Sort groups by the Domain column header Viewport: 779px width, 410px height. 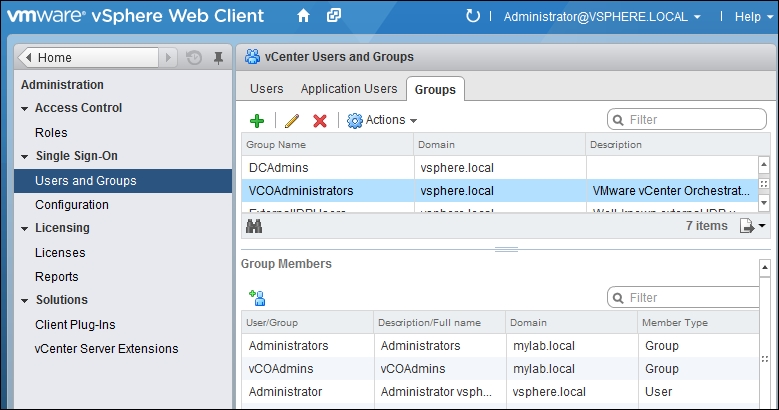pos(500,145)
